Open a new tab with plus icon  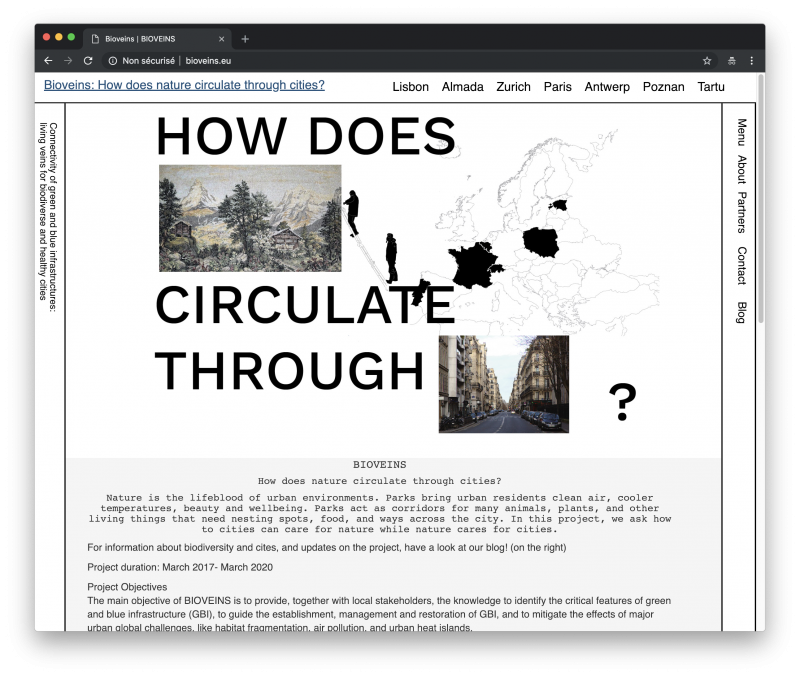245,39
